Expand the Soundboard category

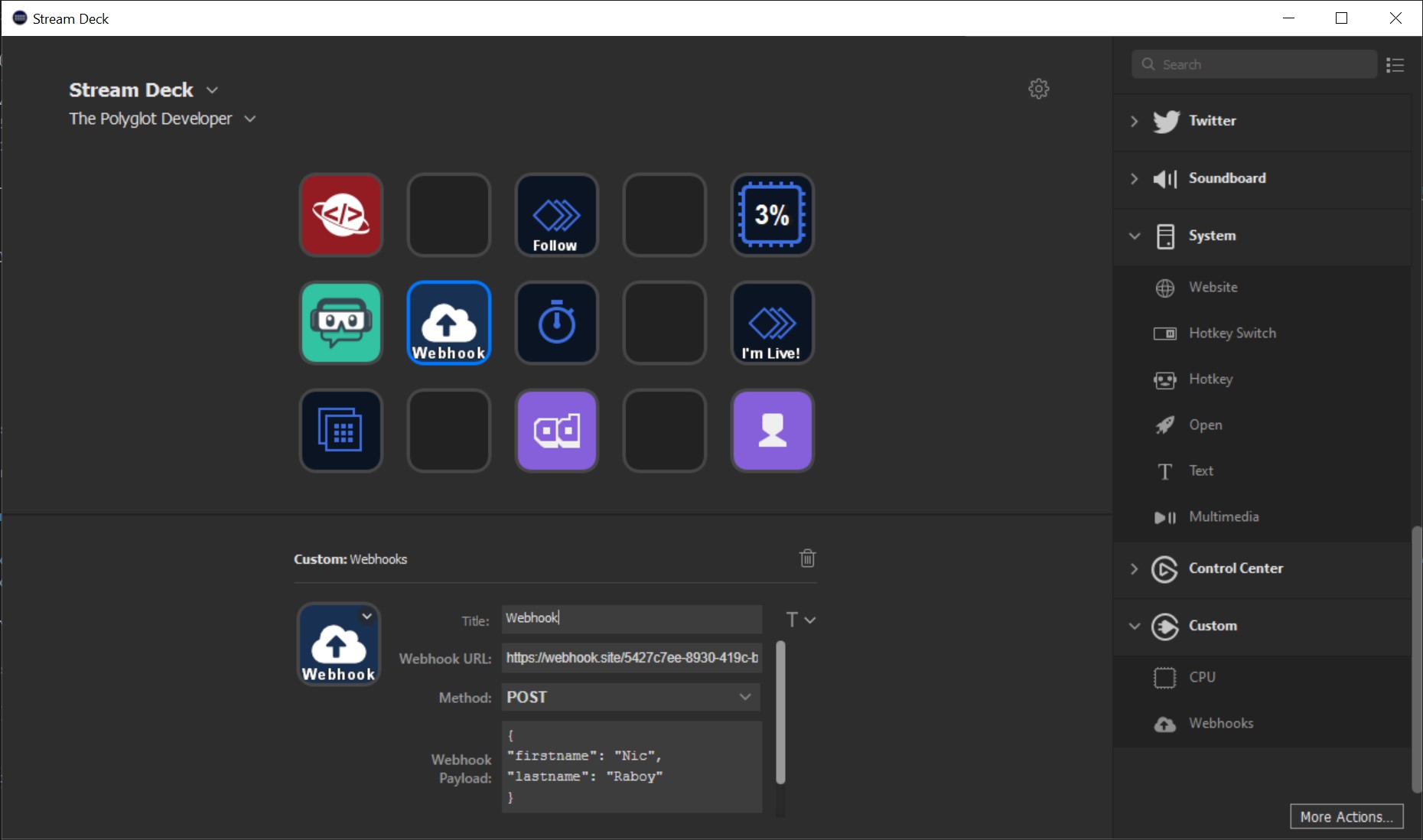1135,178
